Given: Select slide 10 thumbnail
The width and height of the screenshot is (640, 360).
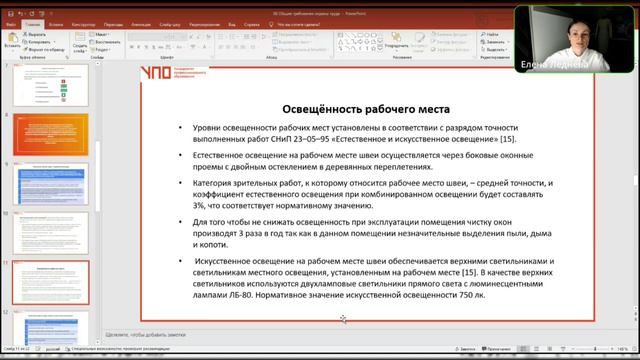Looking at the screenshot, I should (x=51, y=233).
